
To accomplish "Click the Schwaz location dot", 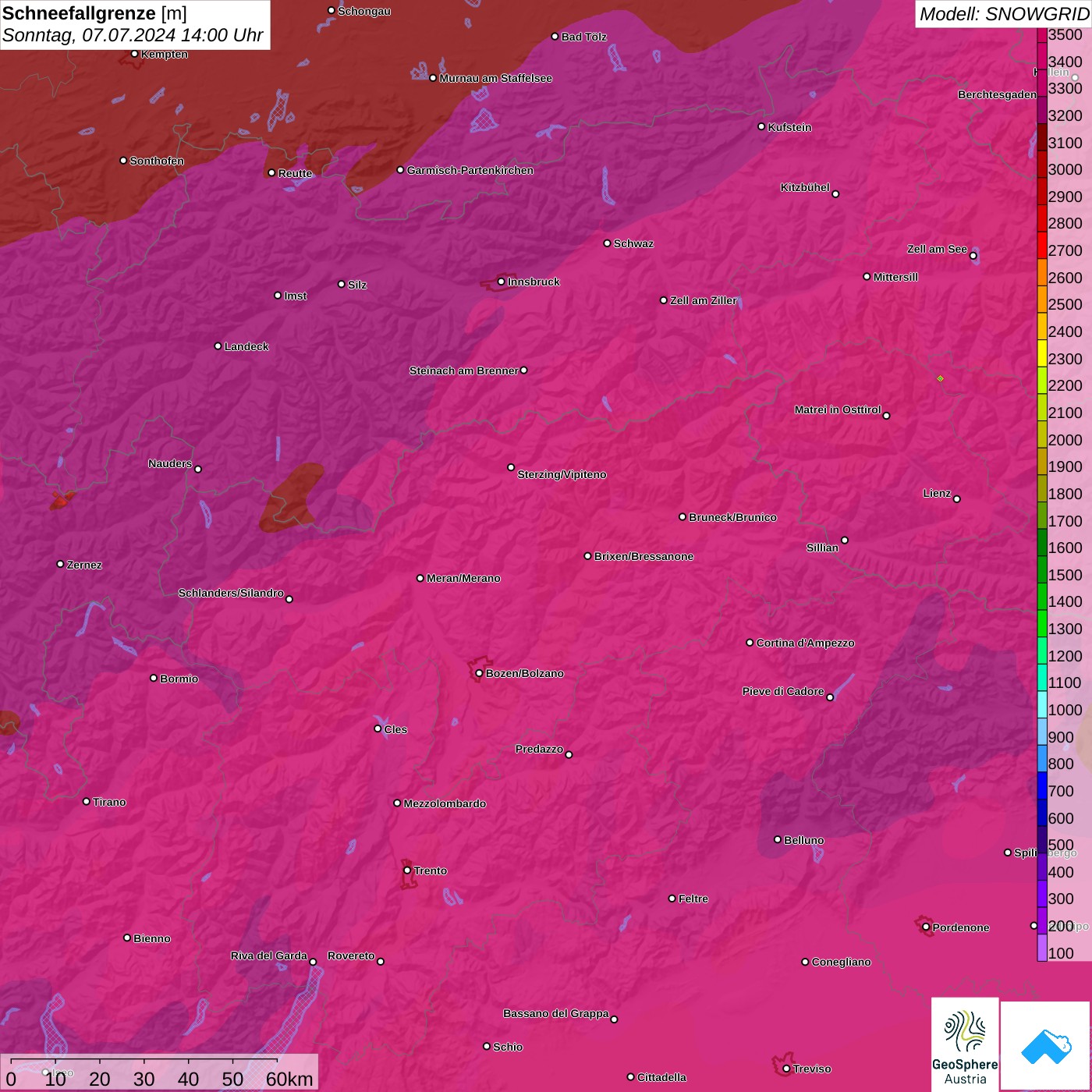I will tap(607, 243).
